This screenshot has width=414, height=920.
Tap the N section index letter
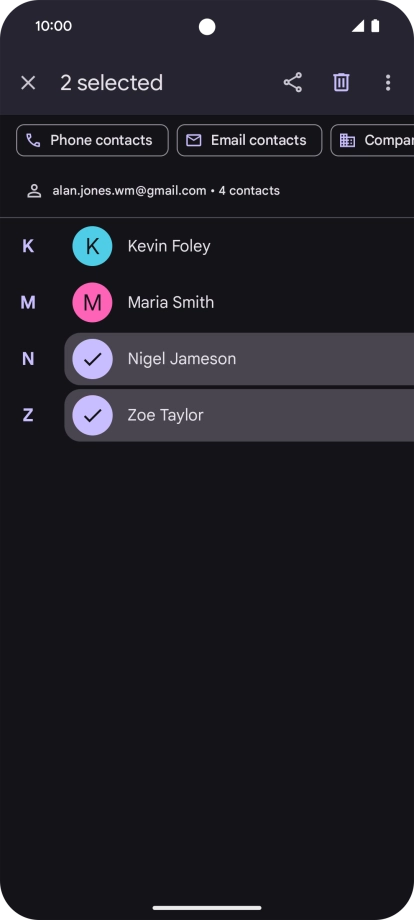28,358
